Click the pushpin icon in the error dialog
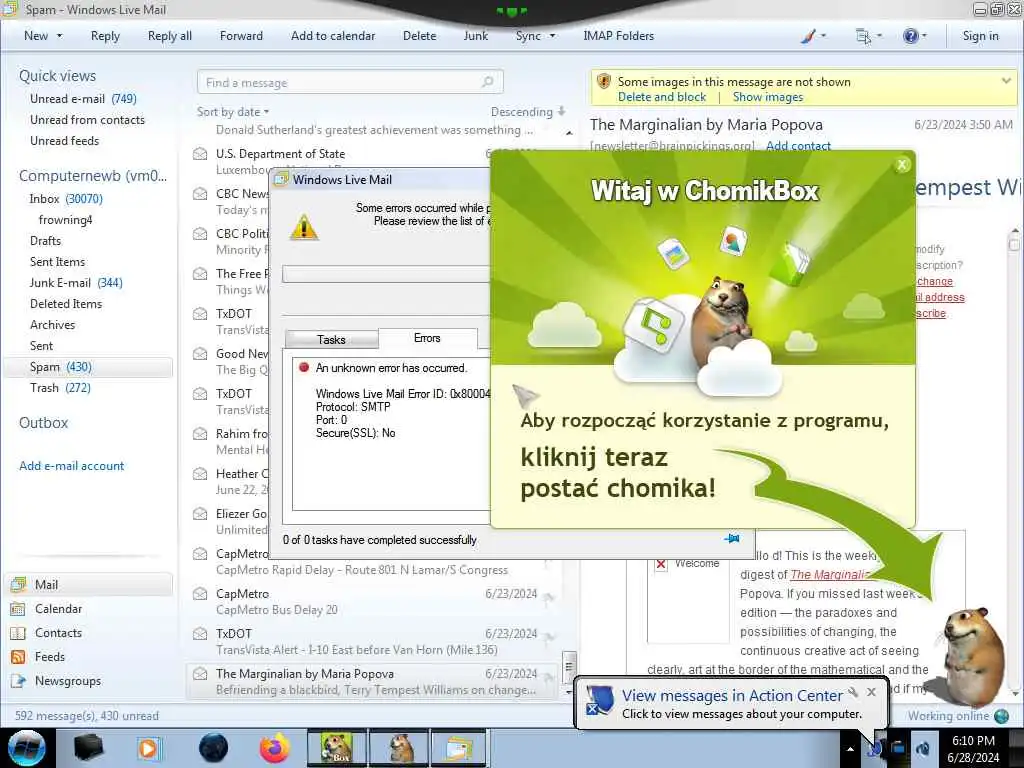The width and height of the screenshot is (1024, 768). click(x=732, y=539)
